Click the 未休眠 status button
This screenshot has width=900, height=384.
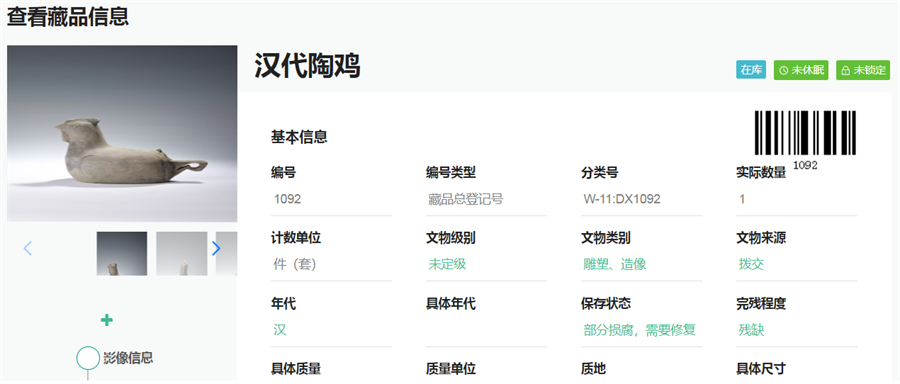801,70
